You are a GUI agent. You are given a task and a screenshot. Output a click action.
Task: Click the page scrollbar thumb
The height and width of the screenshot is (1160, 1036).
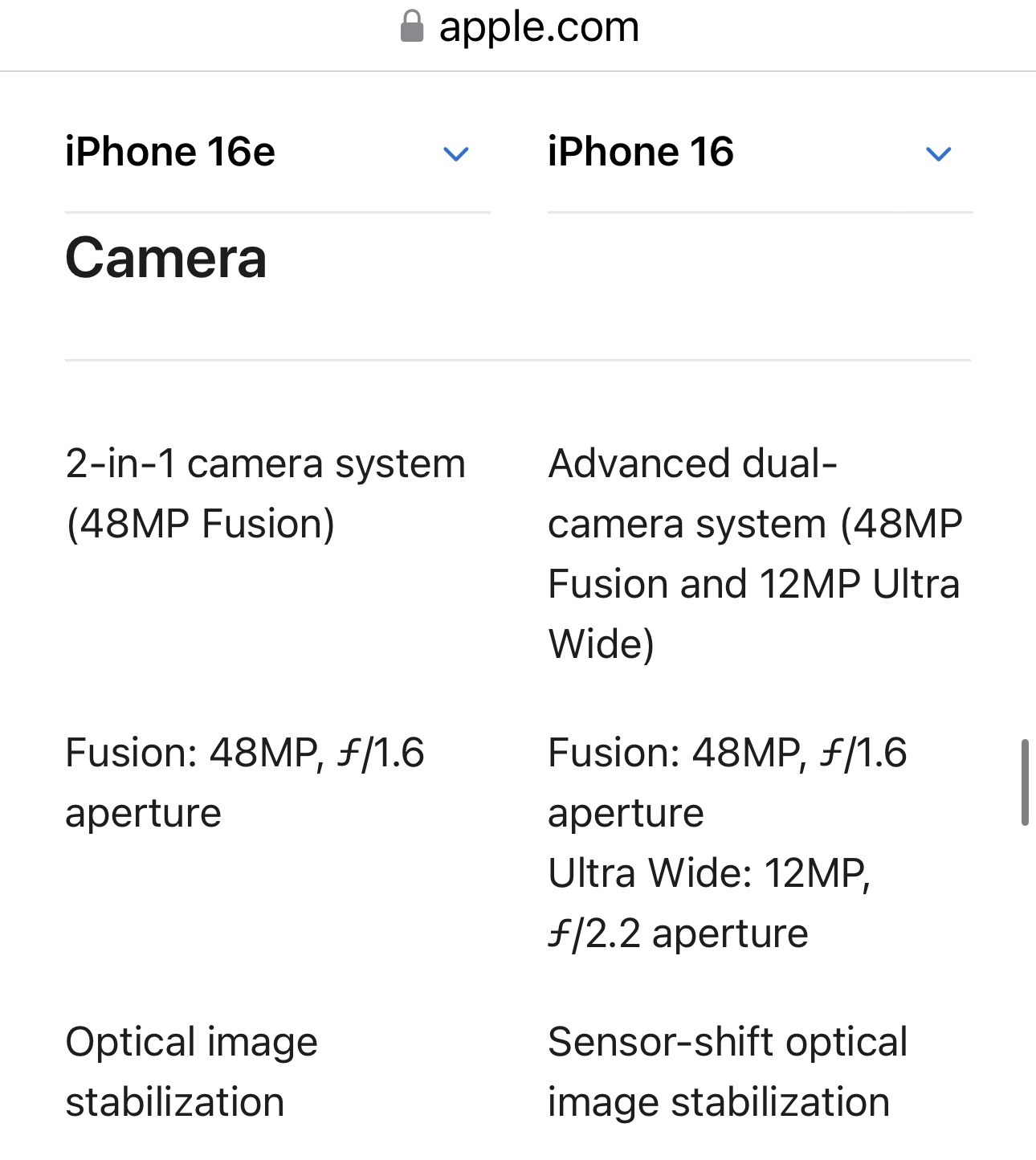pyautogui.click(x=1025, y=782)
